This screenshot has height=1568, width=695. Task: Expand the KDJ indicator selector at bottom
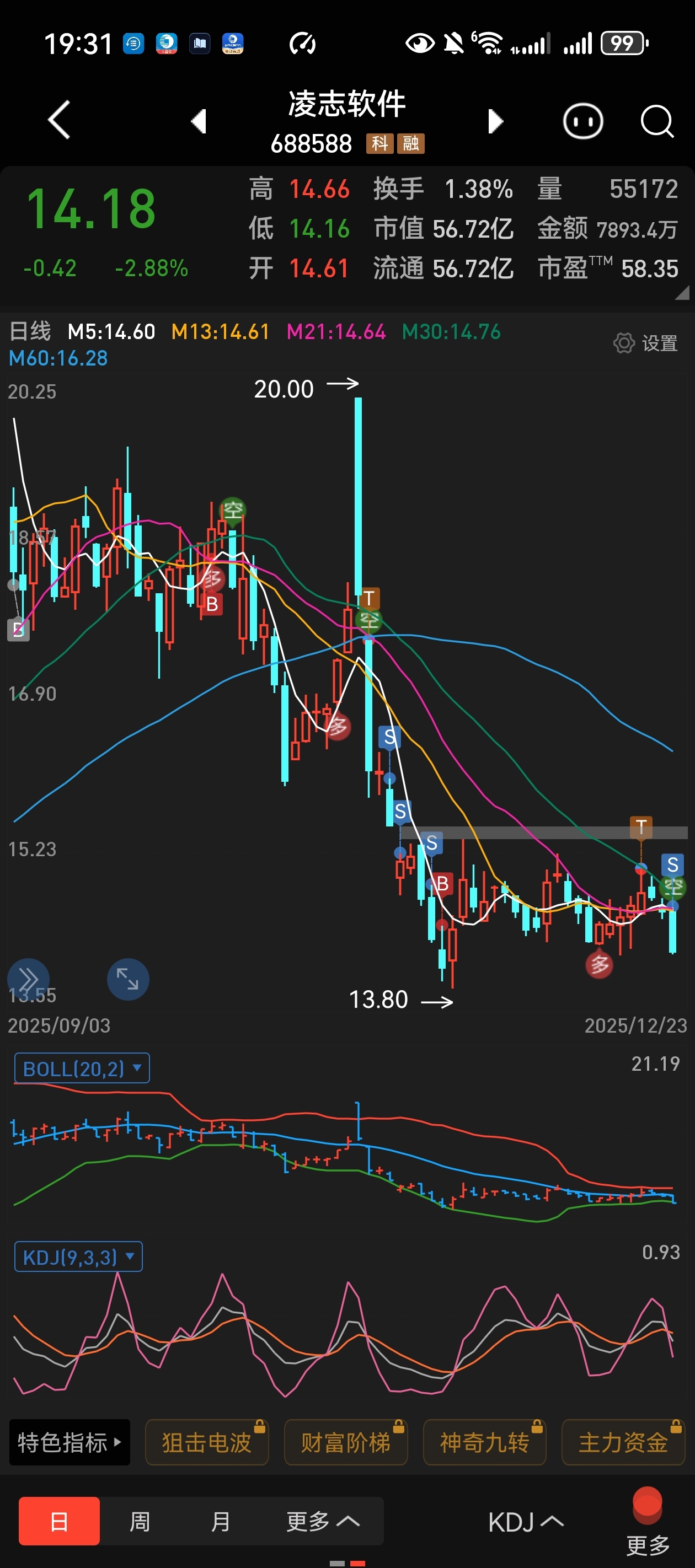[x=526, y=1522]
